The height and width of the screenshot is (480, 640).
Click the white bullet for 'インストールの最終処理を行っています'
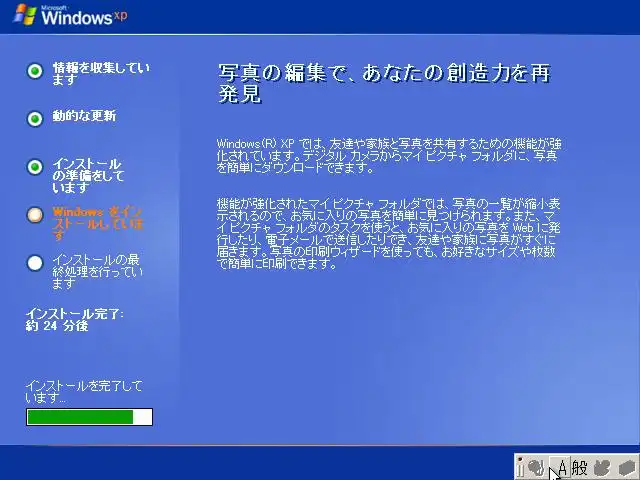pos(35,263)
